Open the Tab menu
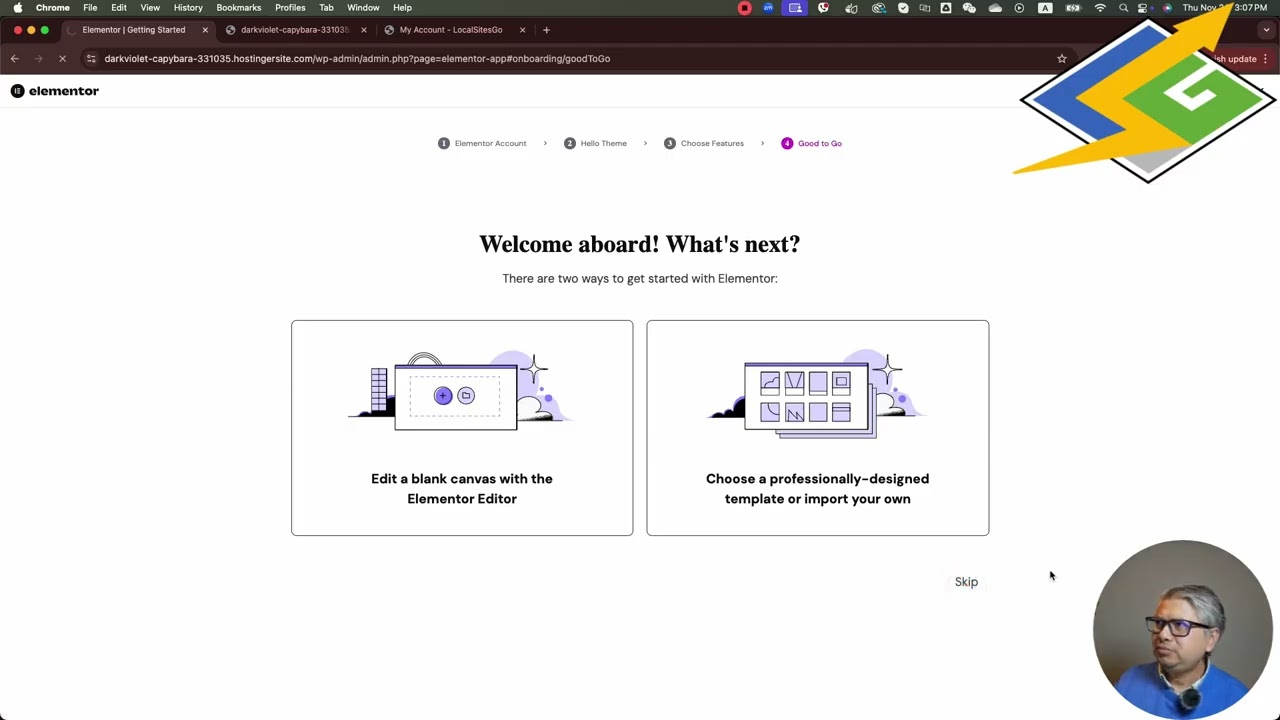 [326, 7]
